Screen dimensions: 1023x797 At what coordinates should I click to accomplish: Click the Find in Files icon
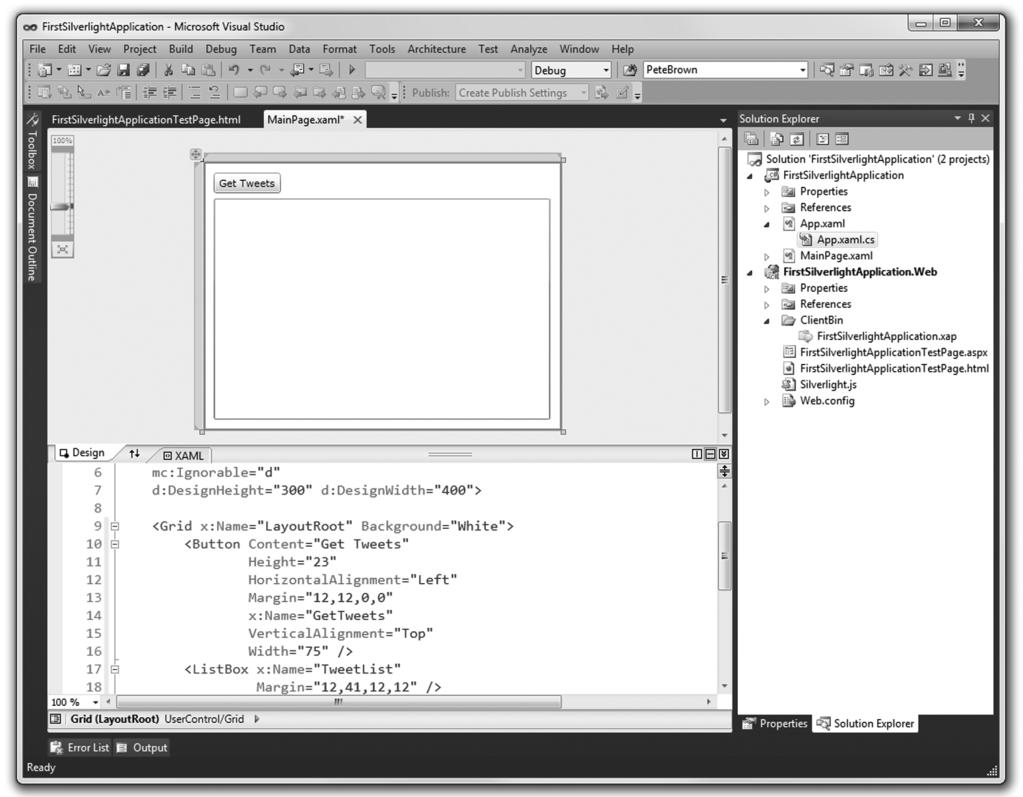click(x=630, y=70)
